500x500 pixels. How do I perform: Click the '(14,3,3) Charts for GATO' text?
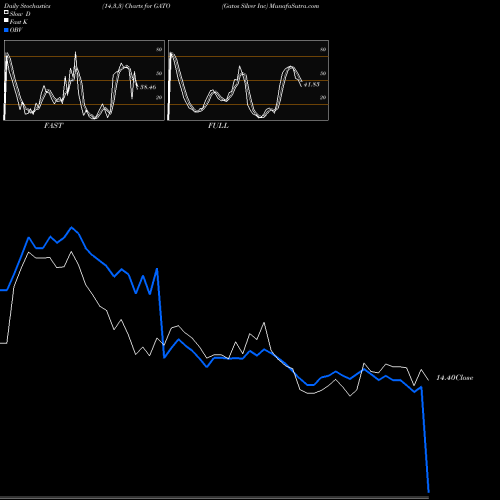tap(136, 6)
